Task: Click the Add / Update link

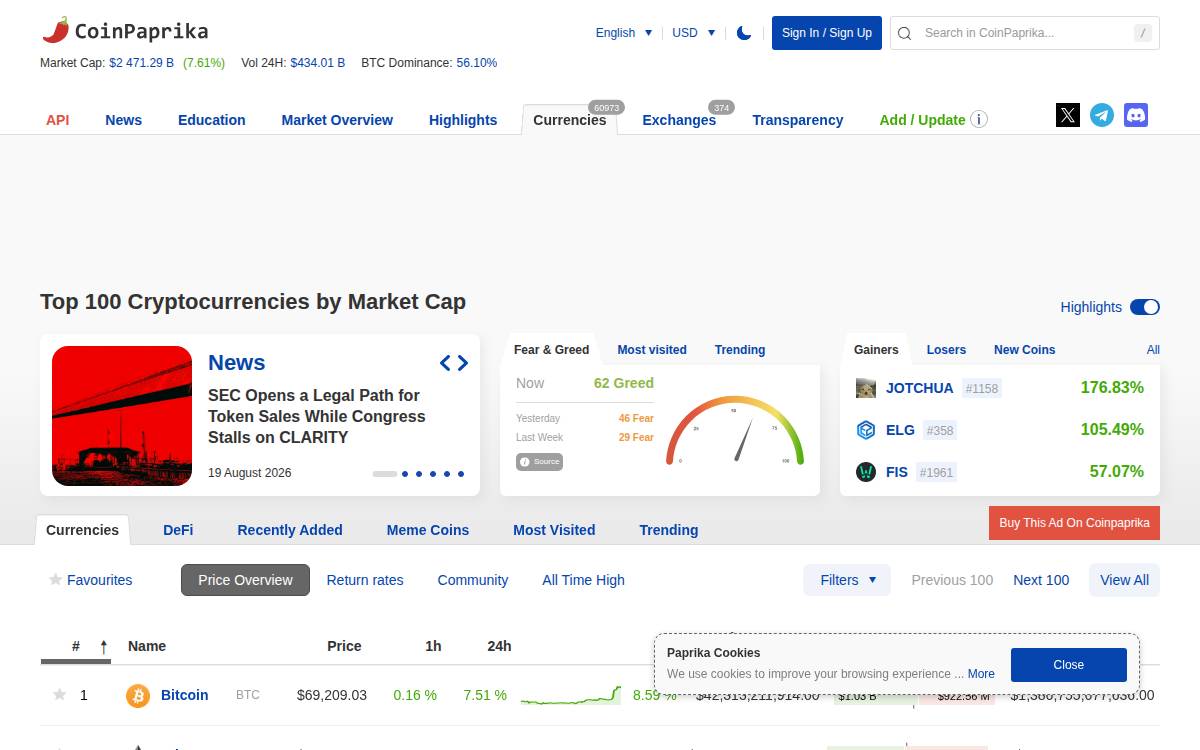Action: 922,120
